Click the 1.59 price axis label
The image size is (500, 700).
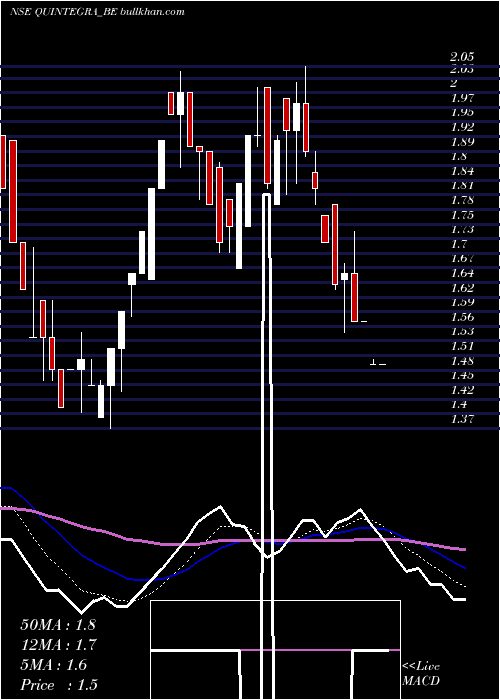click(x=462, y=302)
